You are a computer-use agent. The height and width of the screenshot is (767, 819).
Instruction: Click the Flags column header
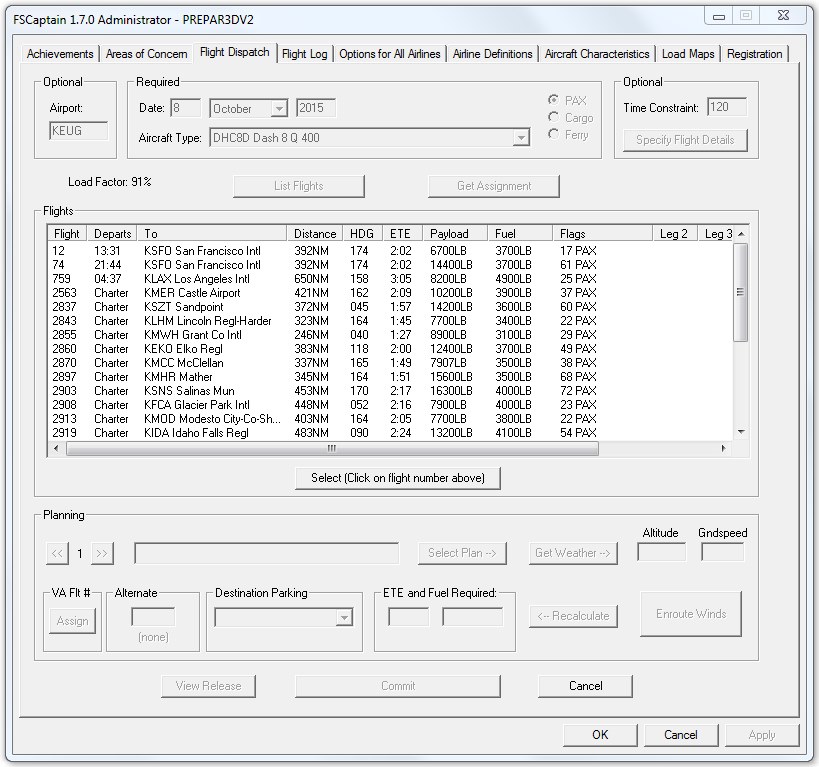pos(602,234)
